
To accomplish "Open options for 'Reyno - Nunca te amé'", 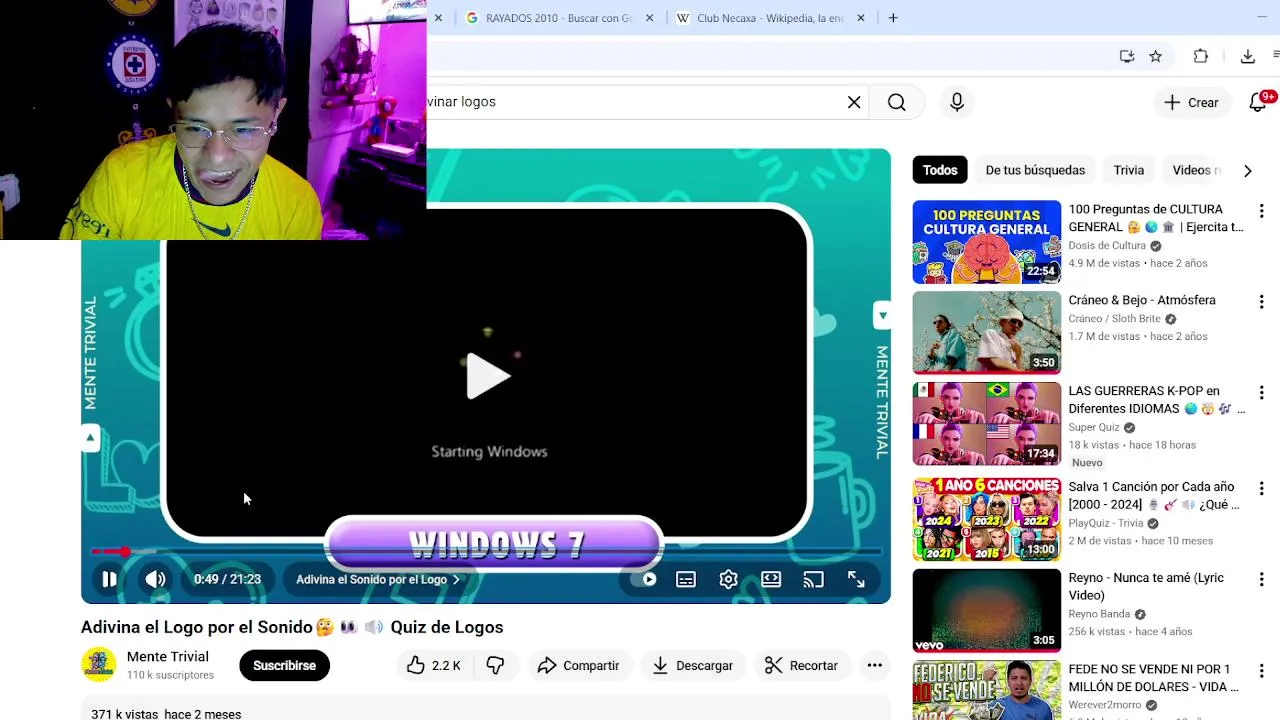I will (x=1261, y=580).
